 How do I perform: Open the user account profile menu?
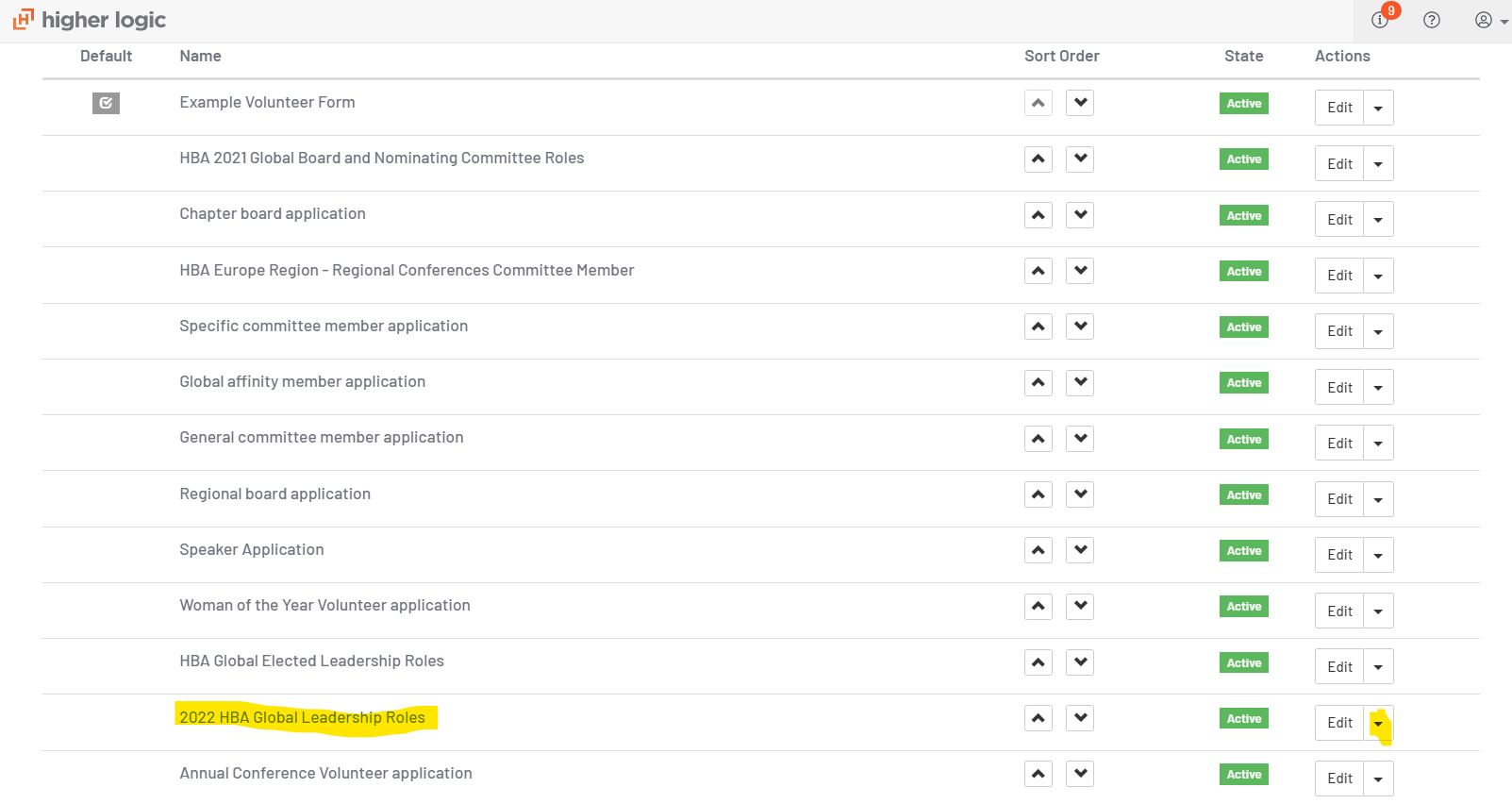[x=1491, y=20]
